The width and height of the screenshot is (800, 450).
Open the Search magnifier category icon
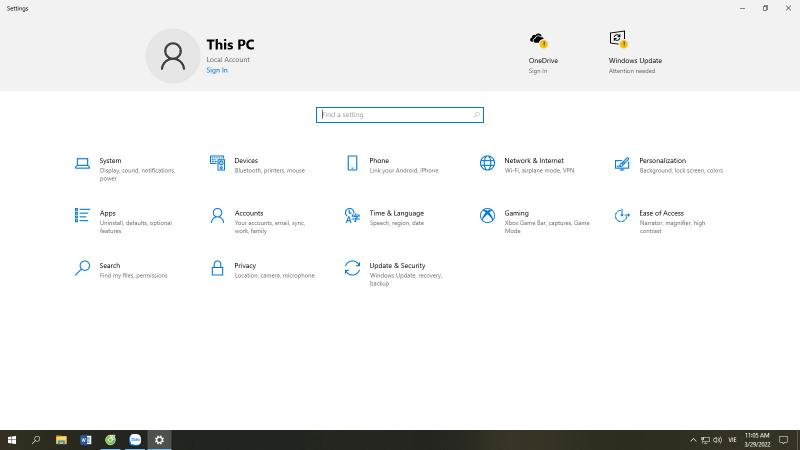82,268
